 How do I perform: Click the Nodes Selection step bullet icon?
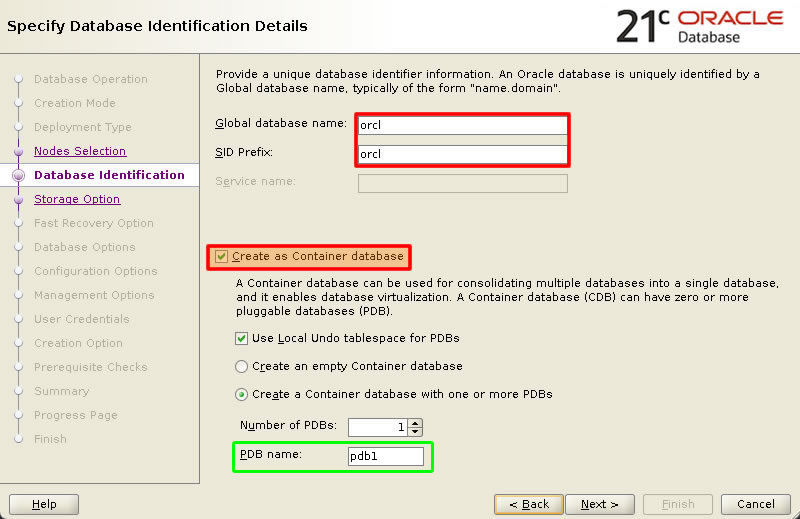19,152
